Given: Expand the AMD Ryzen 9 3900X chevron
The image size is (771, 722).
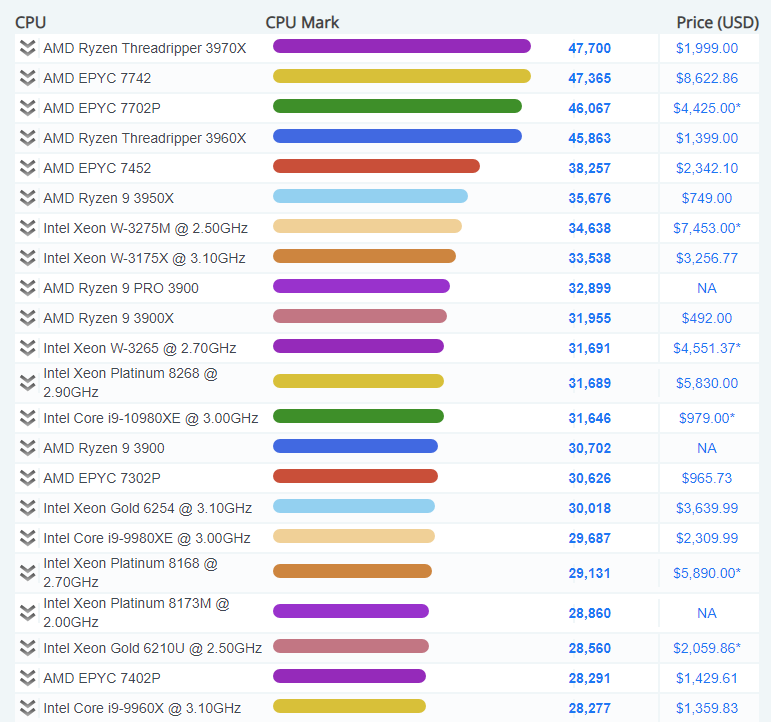Looking at the screenshot, I should [28, 318].
